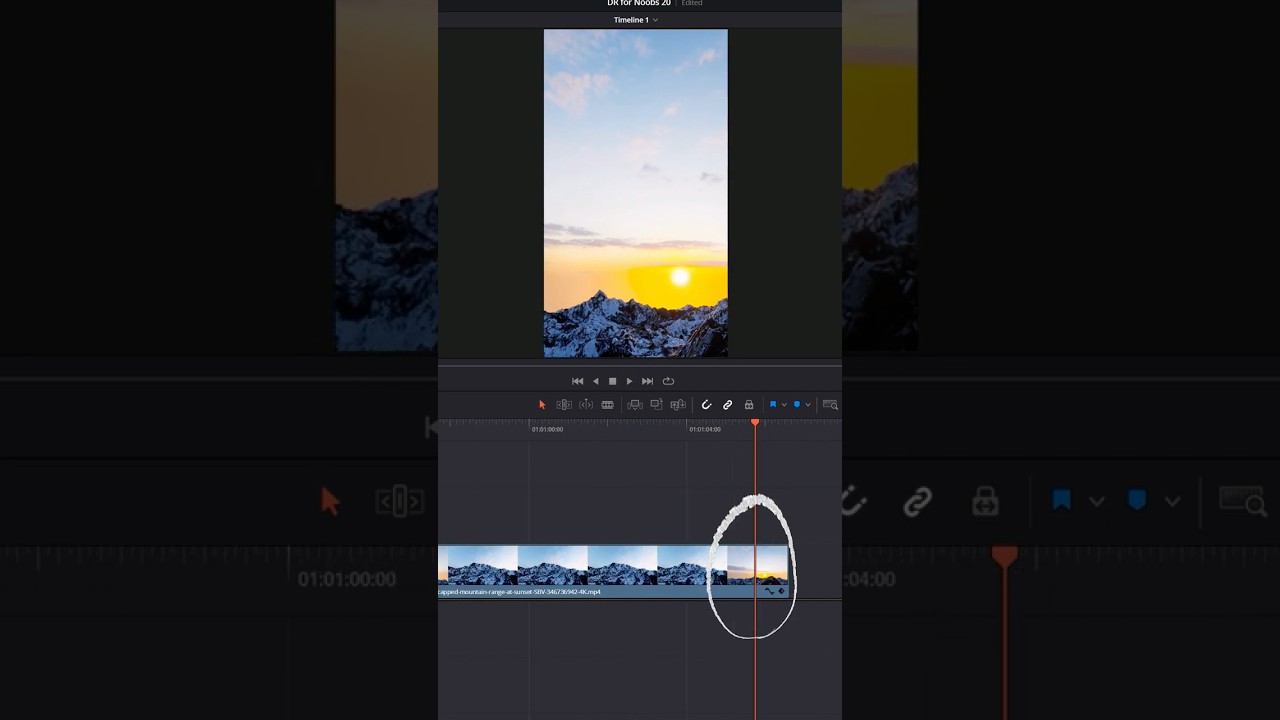Play the timeline forward

pos(629,381)
